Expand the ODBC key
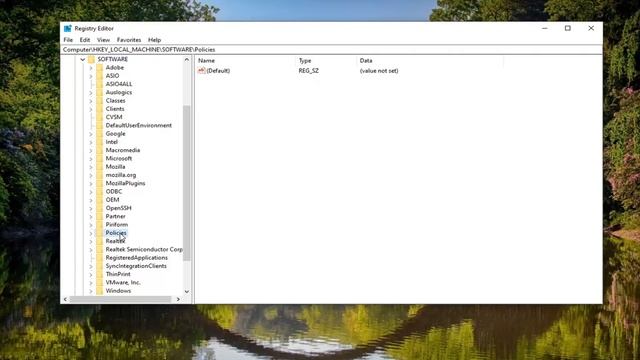Image resolution: width=640 pixels, height=360 pixels. (x=91, y=191)
